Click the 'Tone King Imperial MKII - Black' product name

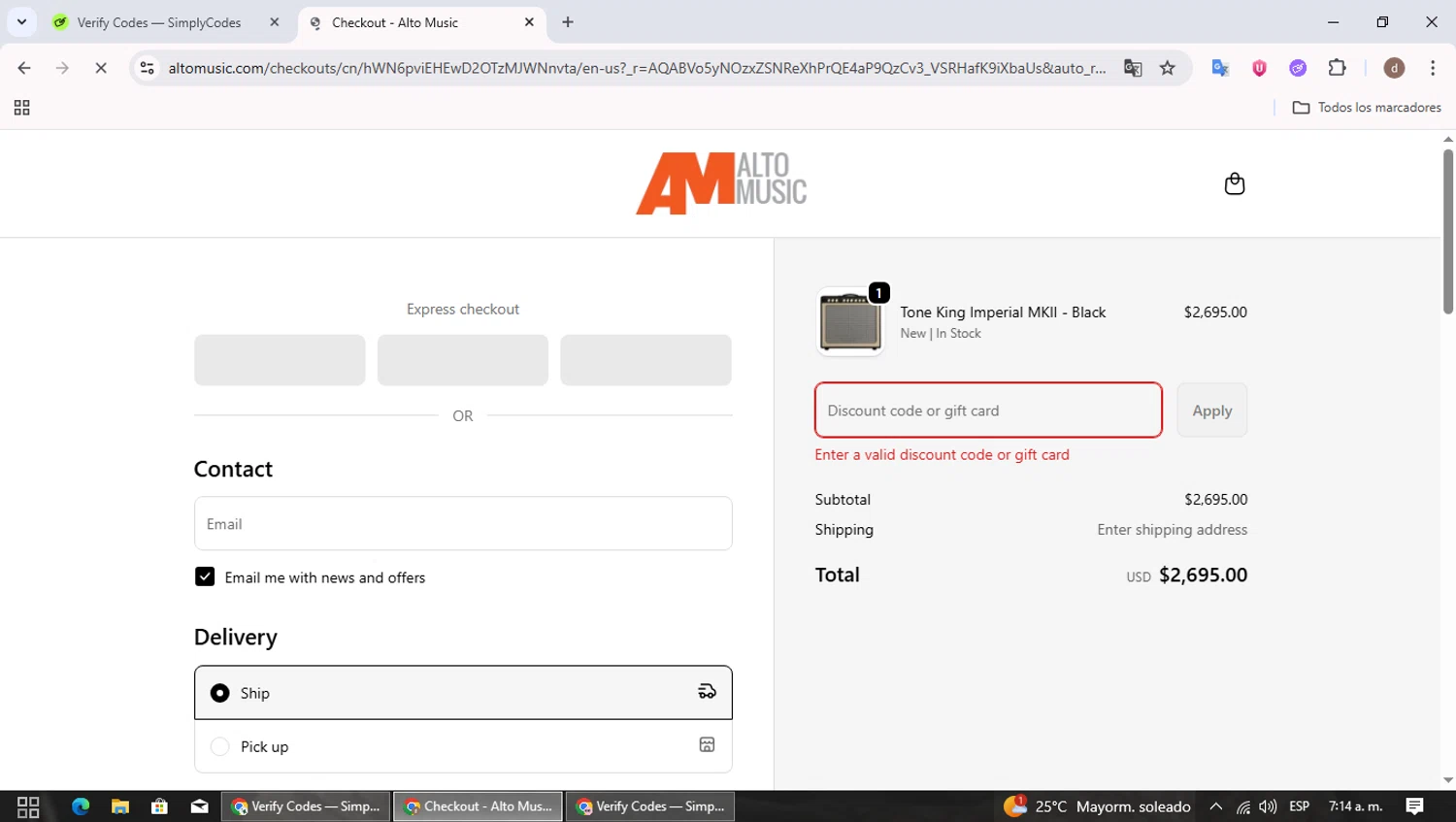point(1003,312)
